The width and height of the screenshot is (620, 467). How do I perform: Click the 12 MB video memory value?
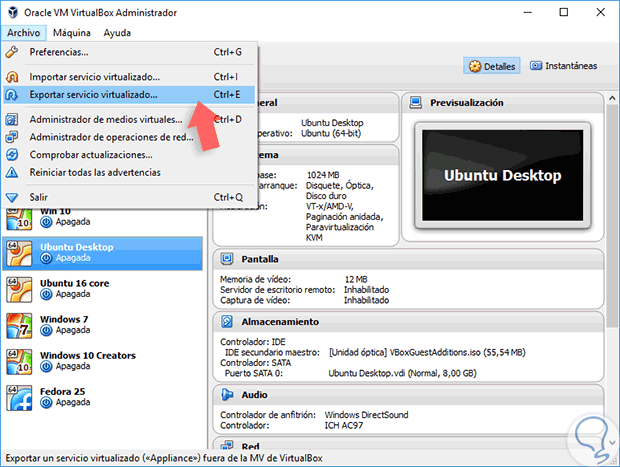pyautogui.click(x=356, y=279)
